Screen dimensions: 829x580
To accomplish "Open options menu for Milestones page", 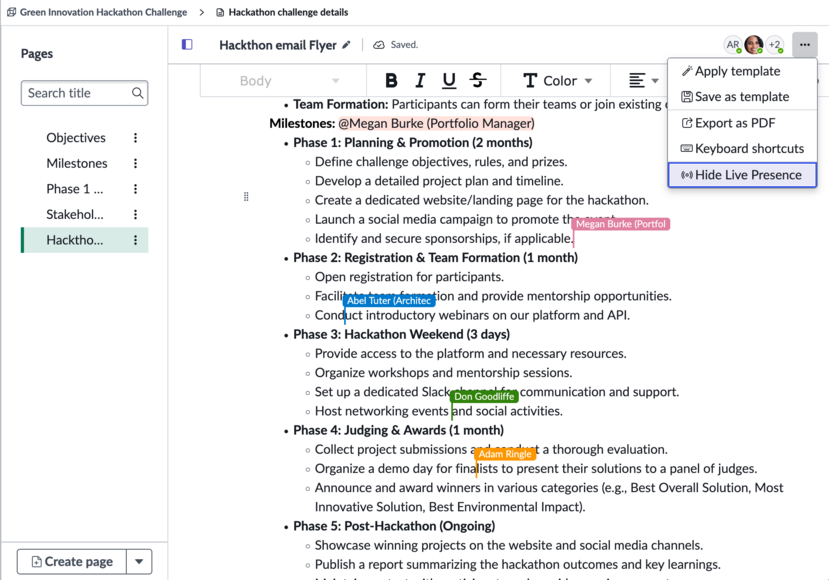I will point(135,163).
